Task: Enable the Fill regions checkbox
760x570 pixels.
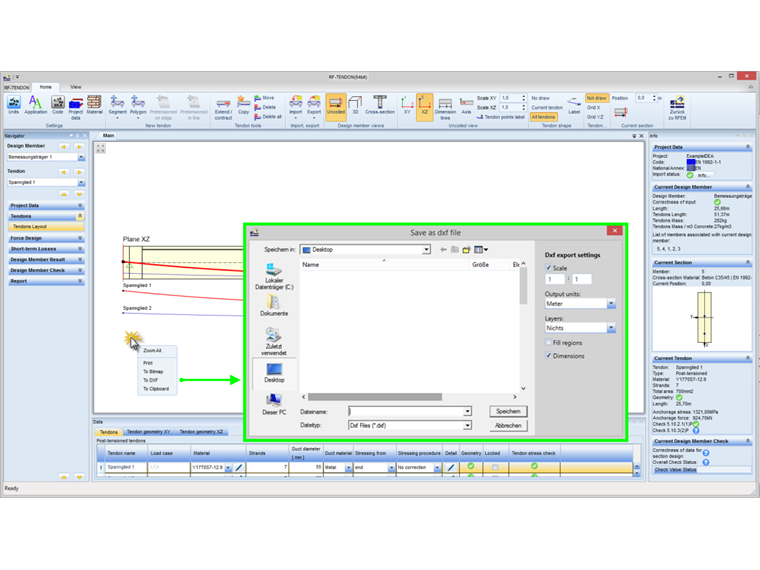Action: click(x=548, y=342)
